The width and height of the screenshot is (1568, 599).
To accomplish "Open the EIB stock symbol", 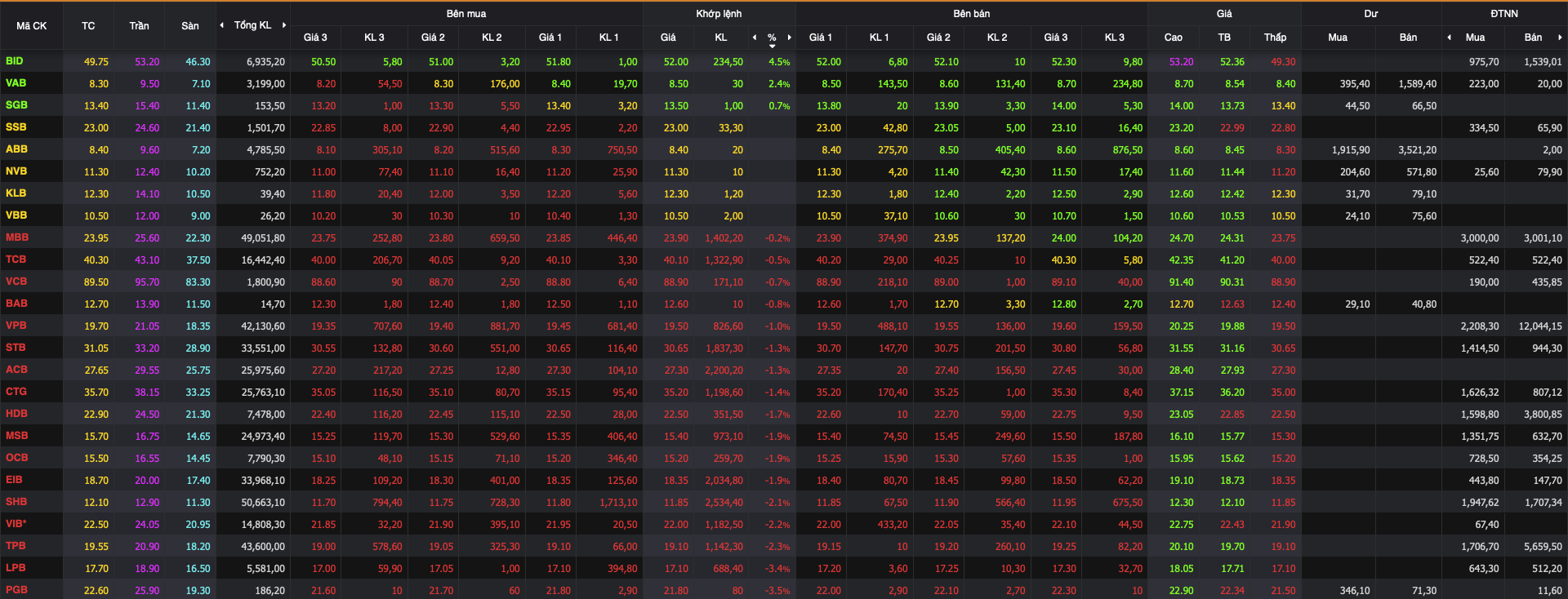I will click(x=14, y=480).
